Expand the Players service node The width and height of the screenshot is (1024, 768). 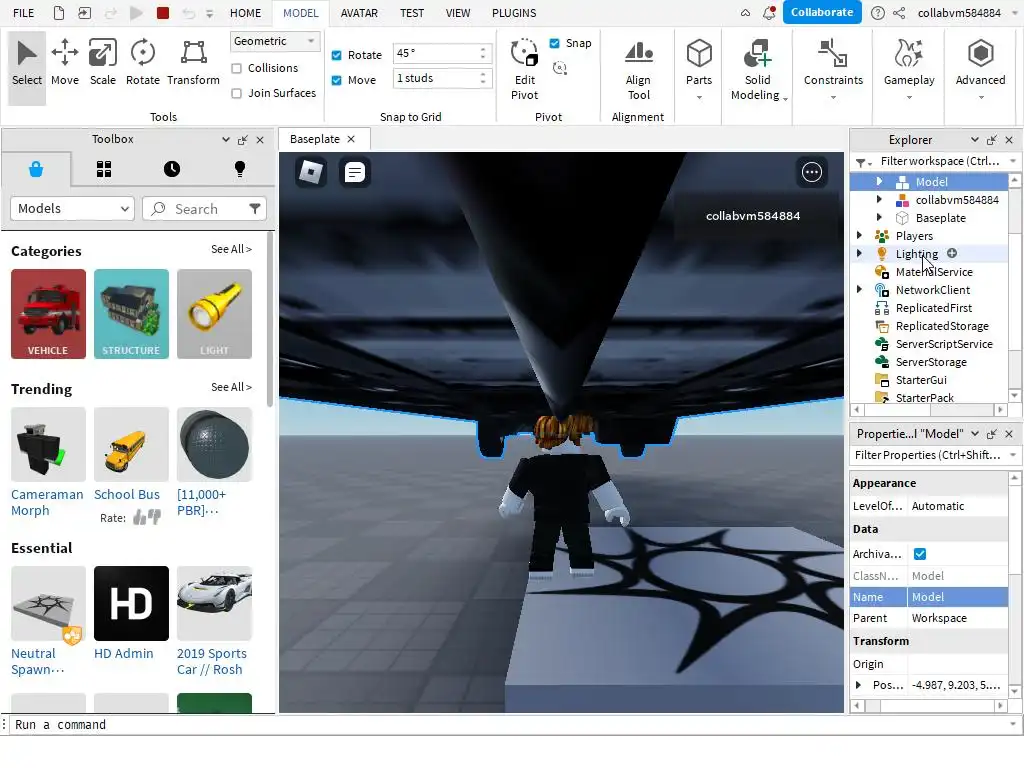859,235
